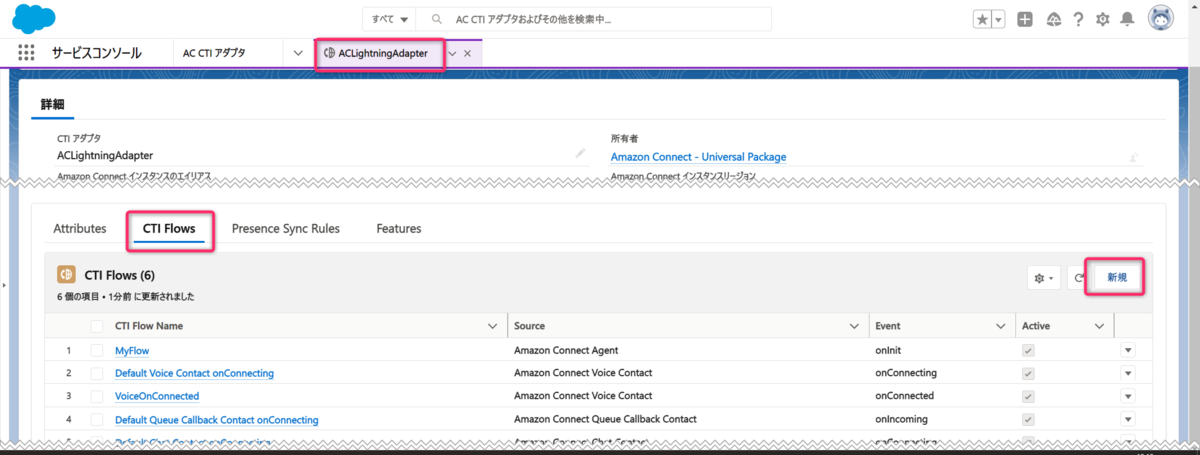The width and height of the screenshot is (1200, 455).
Task: Sort by CTI Flow Name column
Action: pos(149,326)
